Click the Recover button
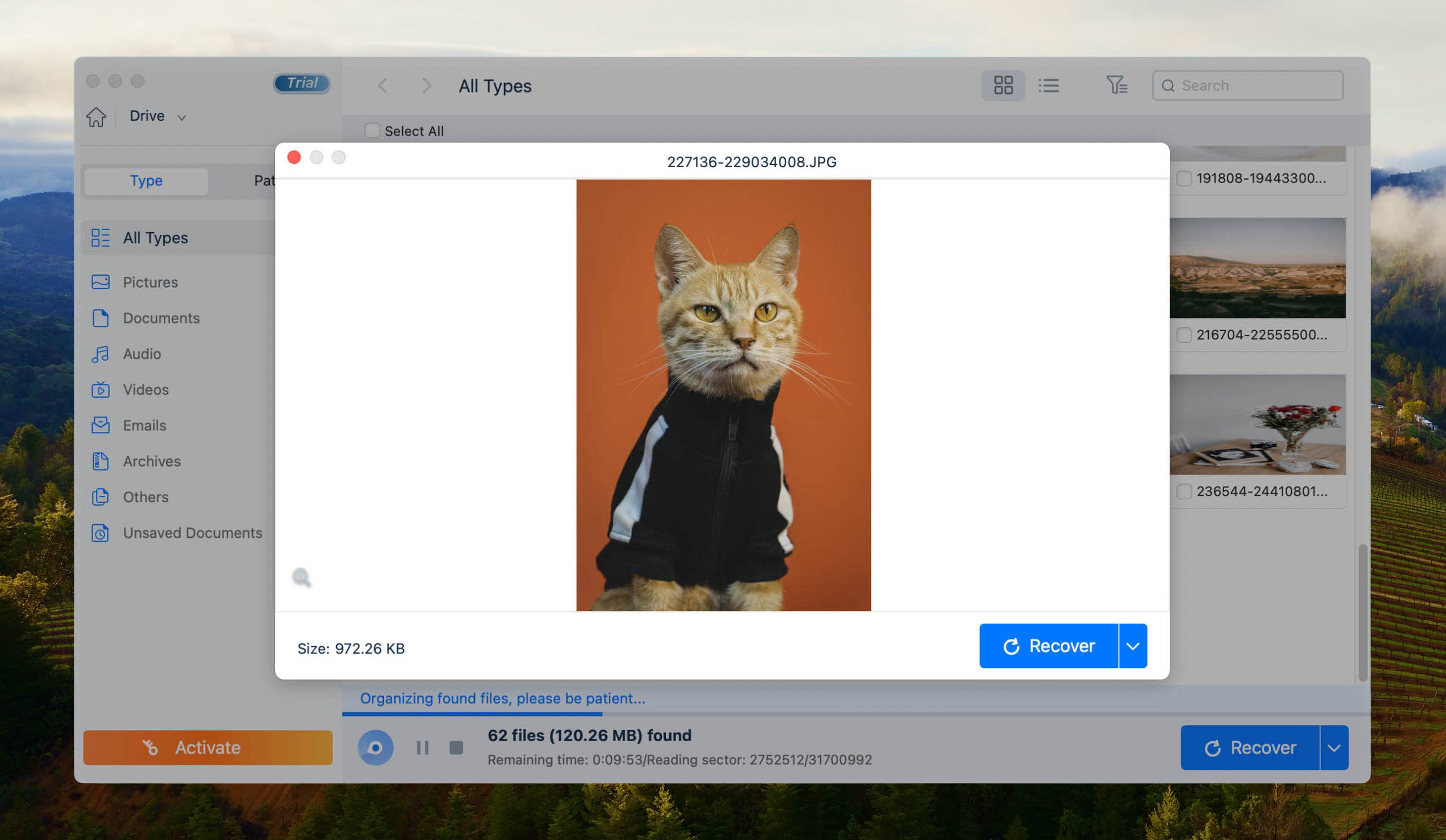 click(x=1049, y=645)
